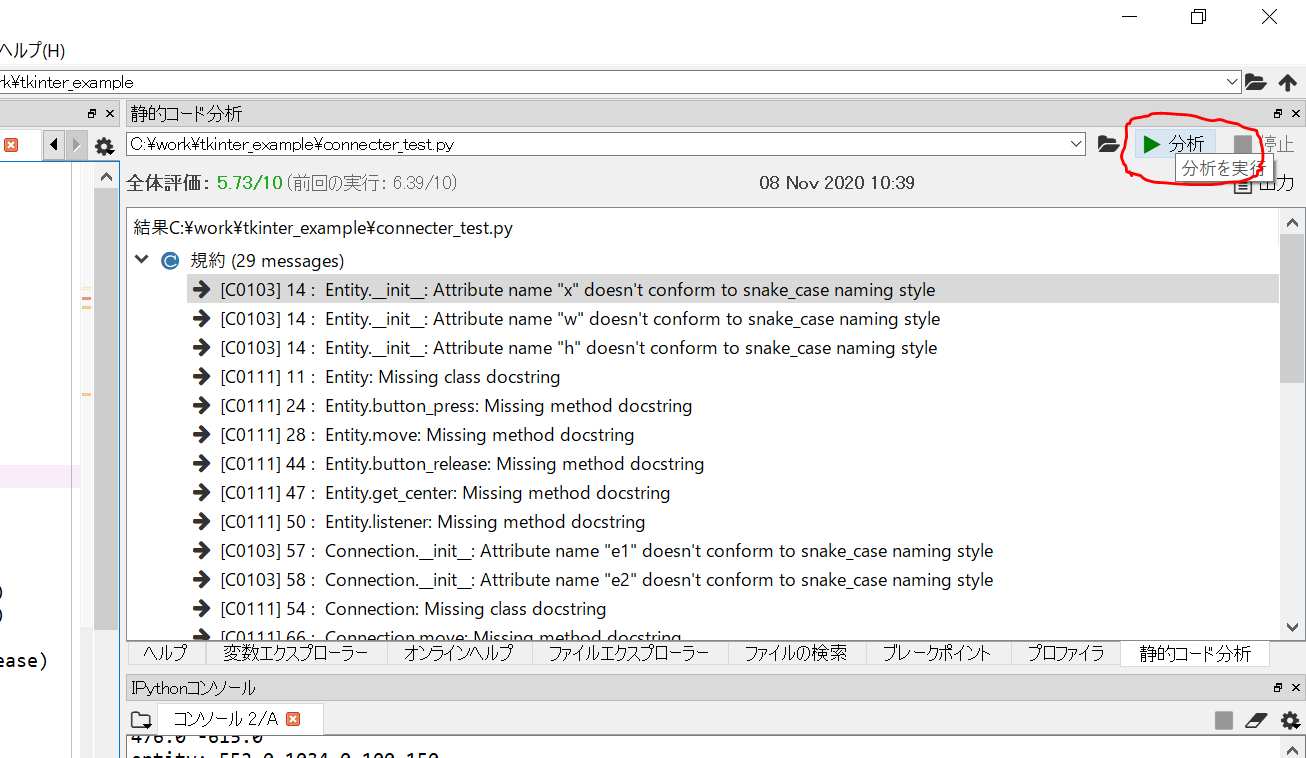The image size is (1306, 758).
Task: Click the gray interrupt kernel square in the console
Action: pyautogui.click(x=1224, y=720)
